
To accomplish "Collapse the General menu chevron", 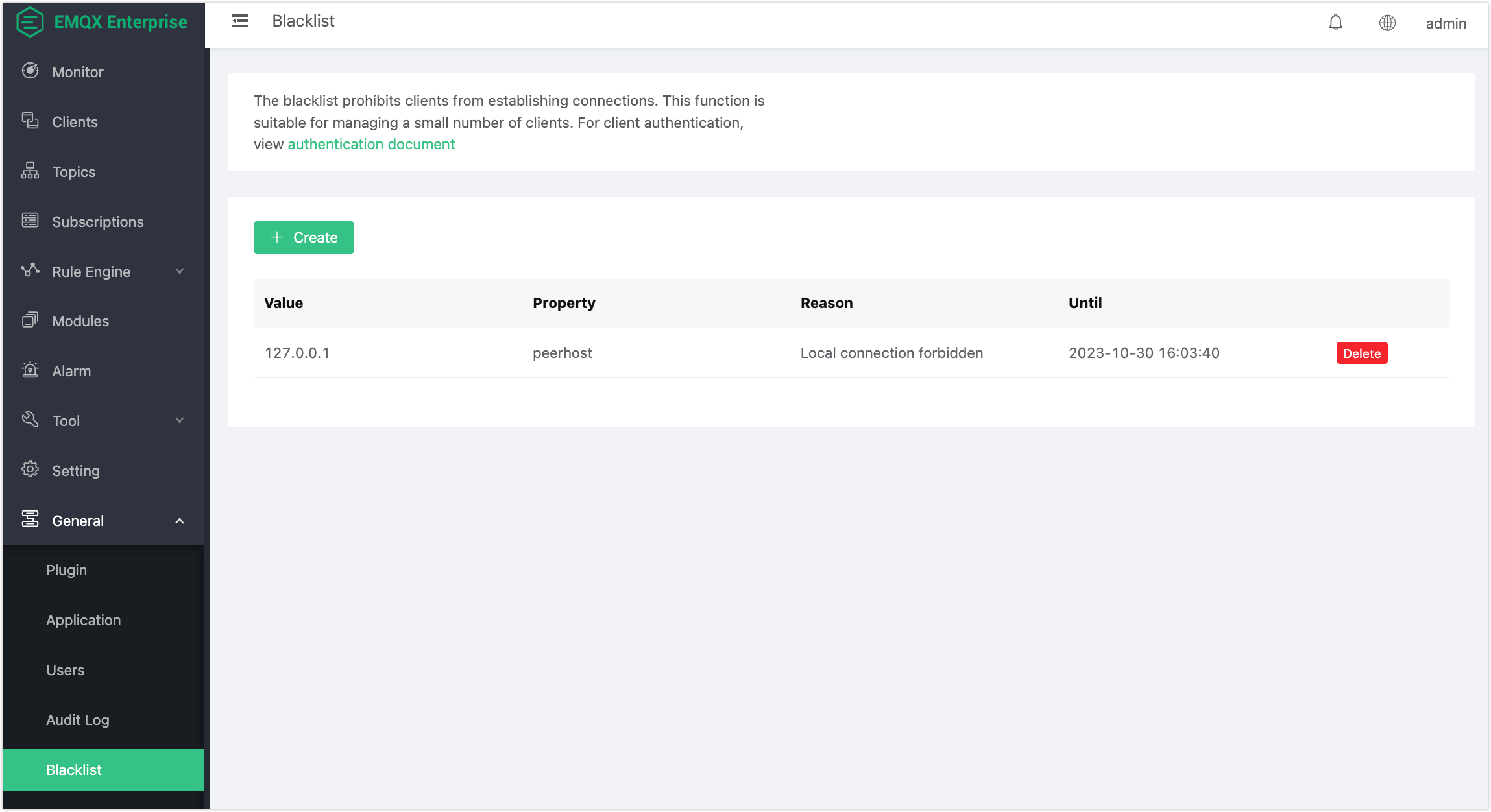I will click(180, 521).
